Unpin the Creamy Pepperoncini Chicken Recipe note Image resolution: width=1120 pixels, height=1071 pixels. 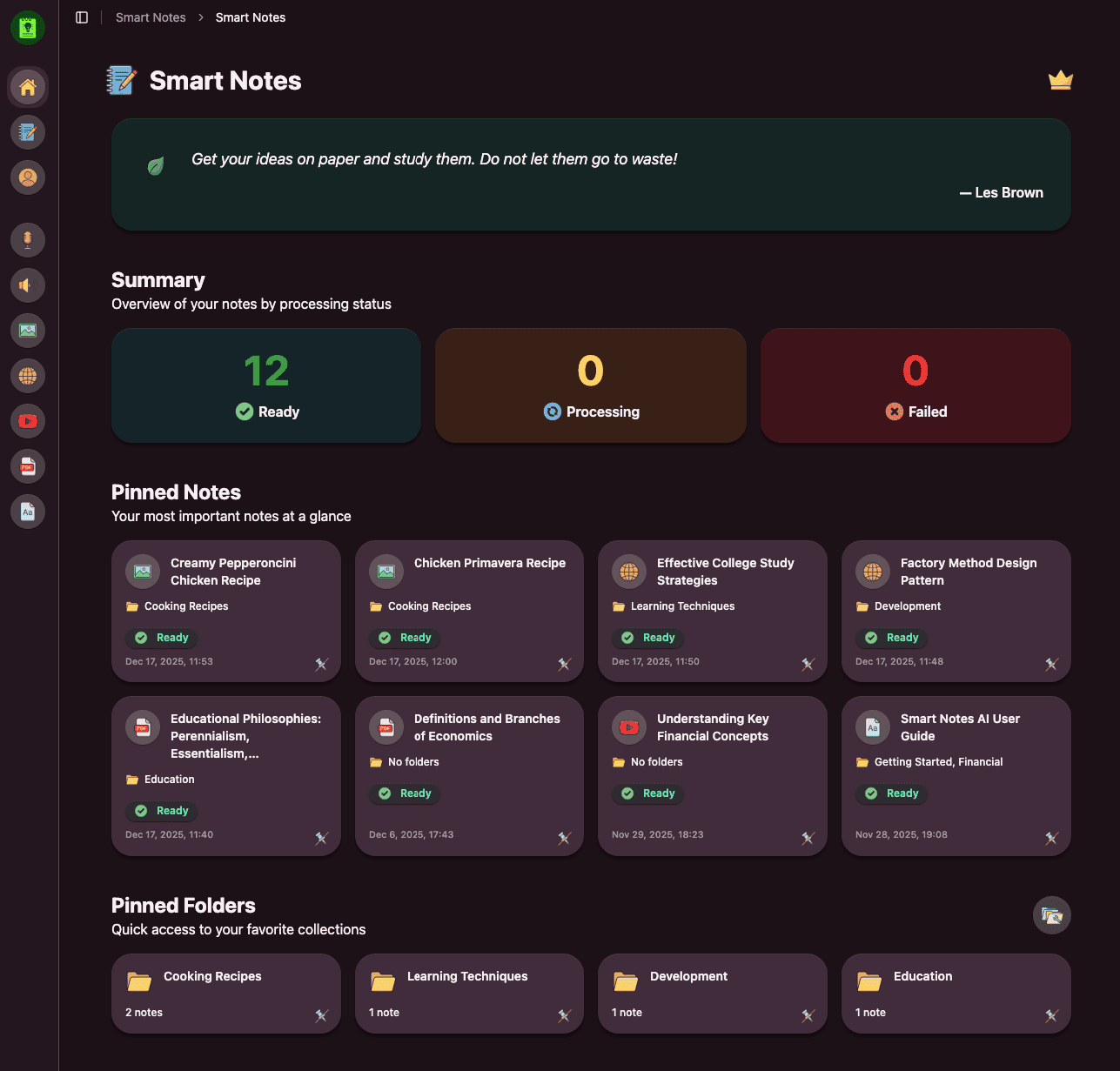321,665
